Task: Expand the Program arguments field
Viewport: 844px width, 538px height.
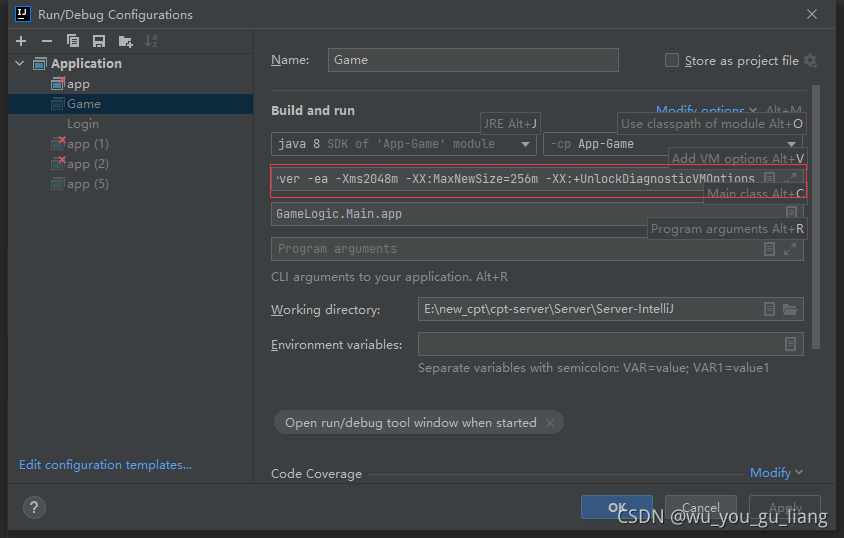Action: [x=790, y=249]
